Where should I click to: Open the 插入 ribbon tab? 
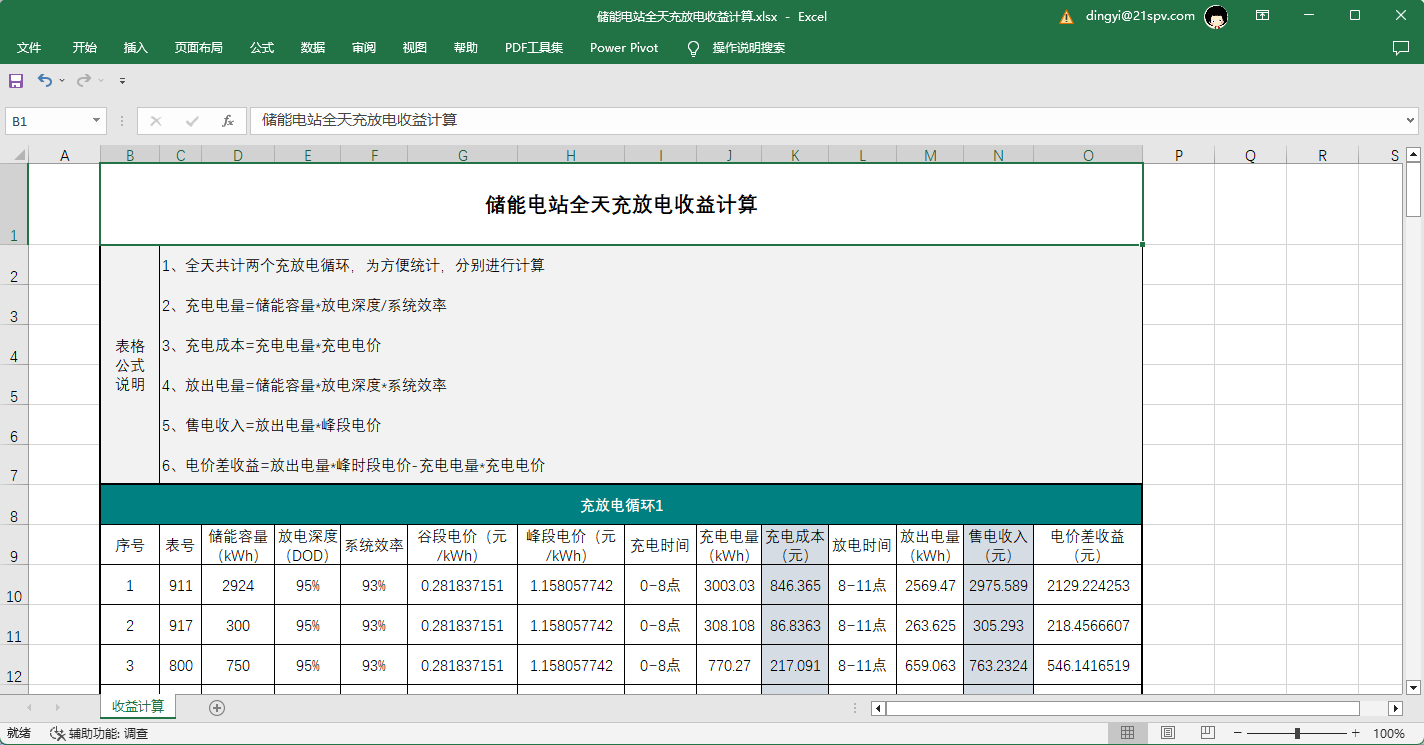pyautogui.click(x=136, y=47)
